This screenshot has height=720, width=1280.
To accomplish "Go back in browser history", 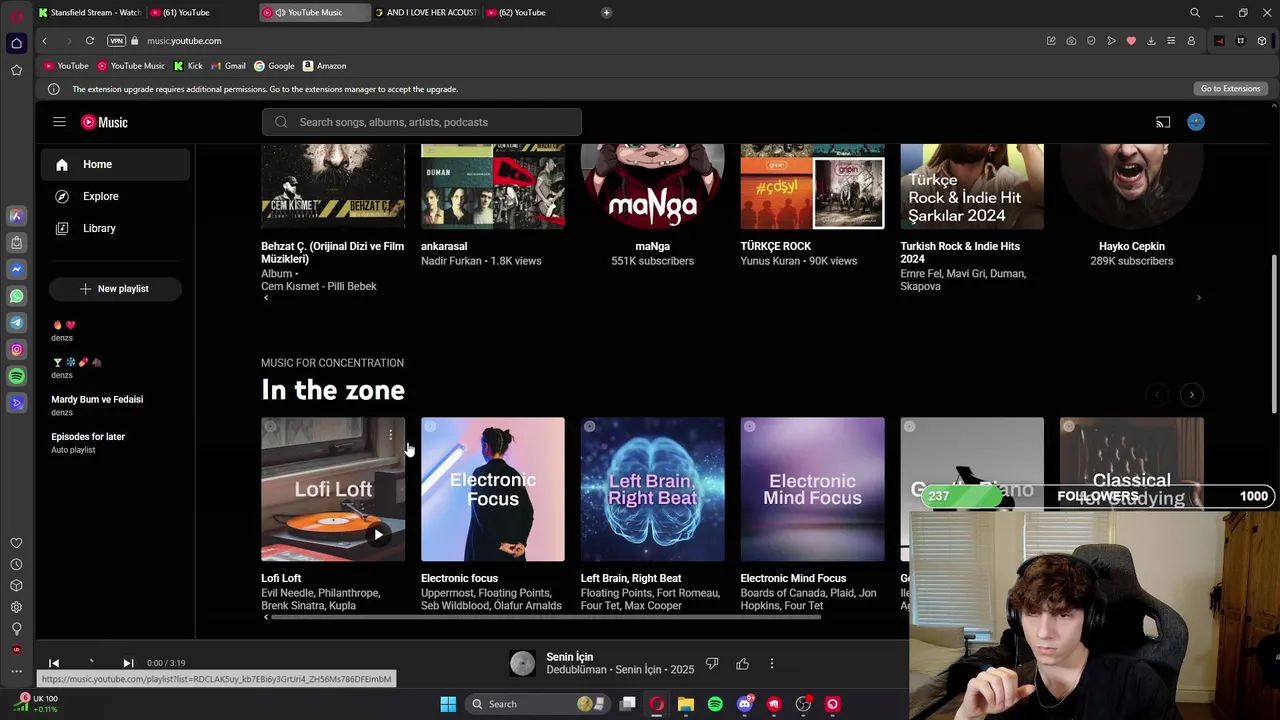I will 44,41.
